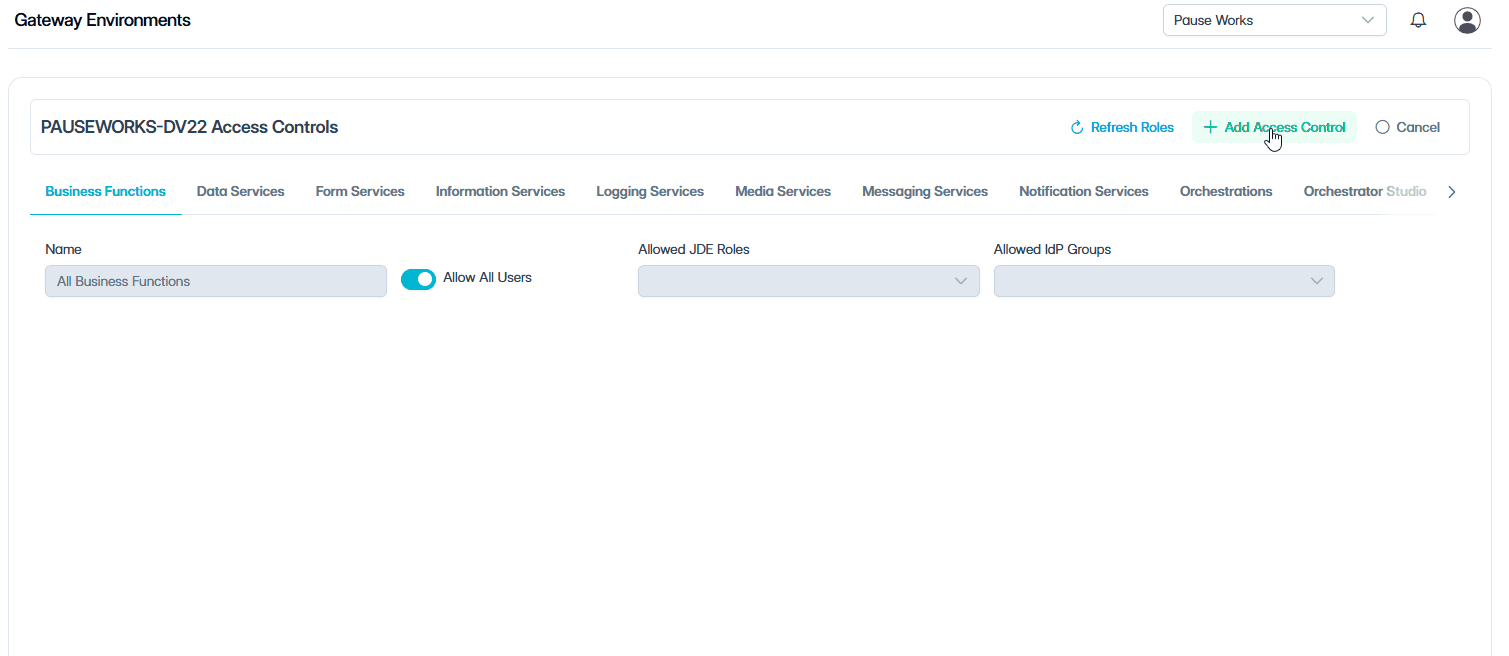Screen dimensions: 1509x656
Task: Open the Information Services tab
Action: click(x=500, y=191)
